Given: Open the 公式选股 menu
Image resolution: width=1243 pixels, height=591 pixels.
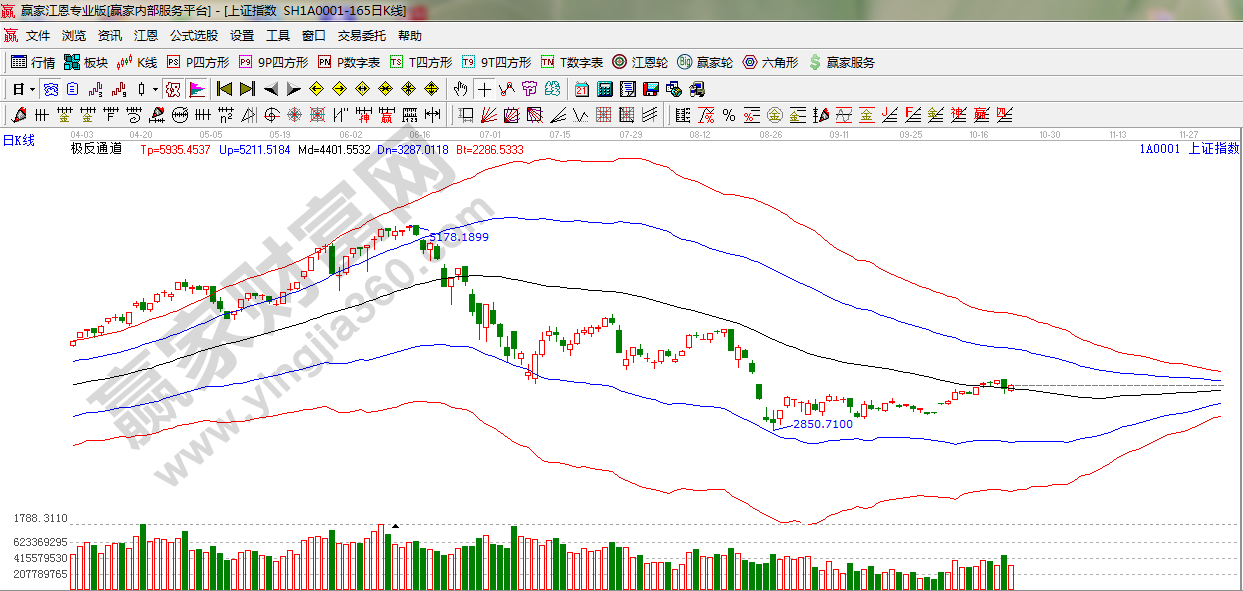Looking at the screenshot, I should tap(193, 36).
